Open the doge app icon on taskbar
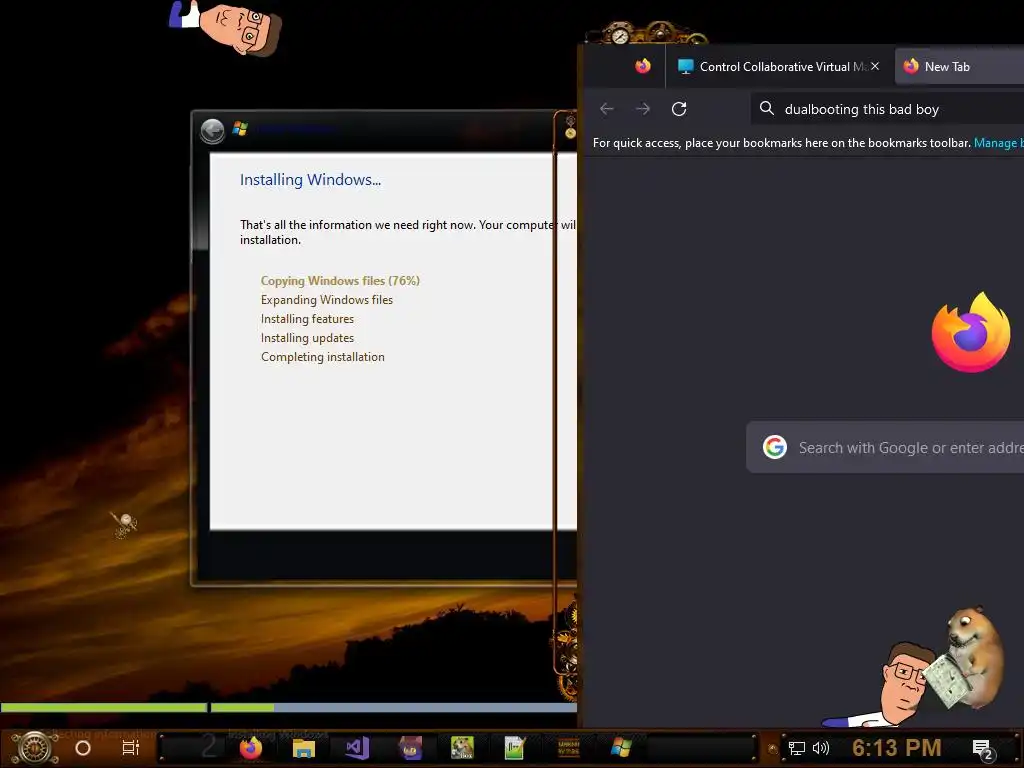This screenshot has width=1024, height=768. (x=462, y=748)
